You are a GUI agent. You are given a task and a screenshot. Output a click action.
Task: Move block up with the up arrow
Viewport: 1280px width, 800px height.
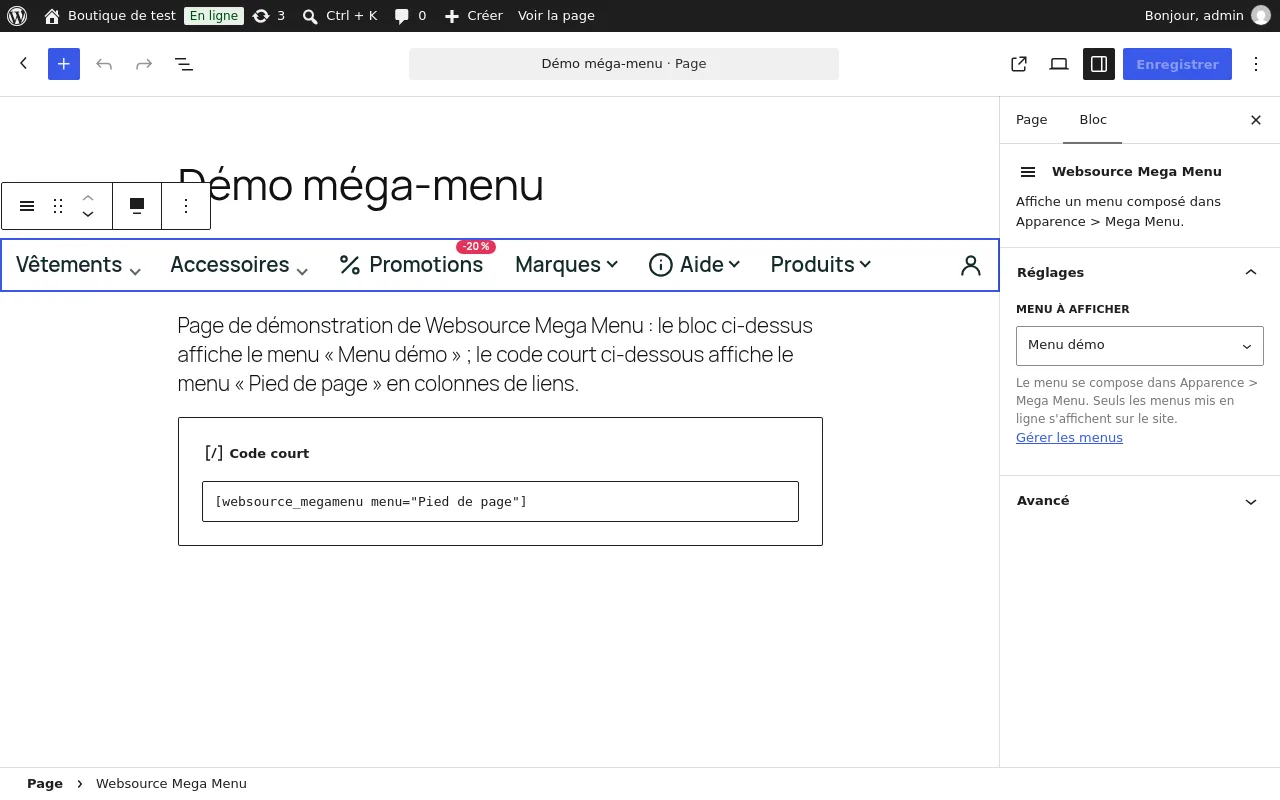tap(88, 197)
